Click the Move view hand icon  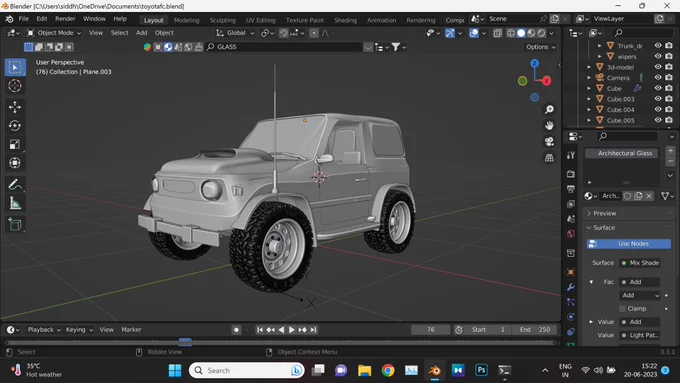[x=549, y=126]
